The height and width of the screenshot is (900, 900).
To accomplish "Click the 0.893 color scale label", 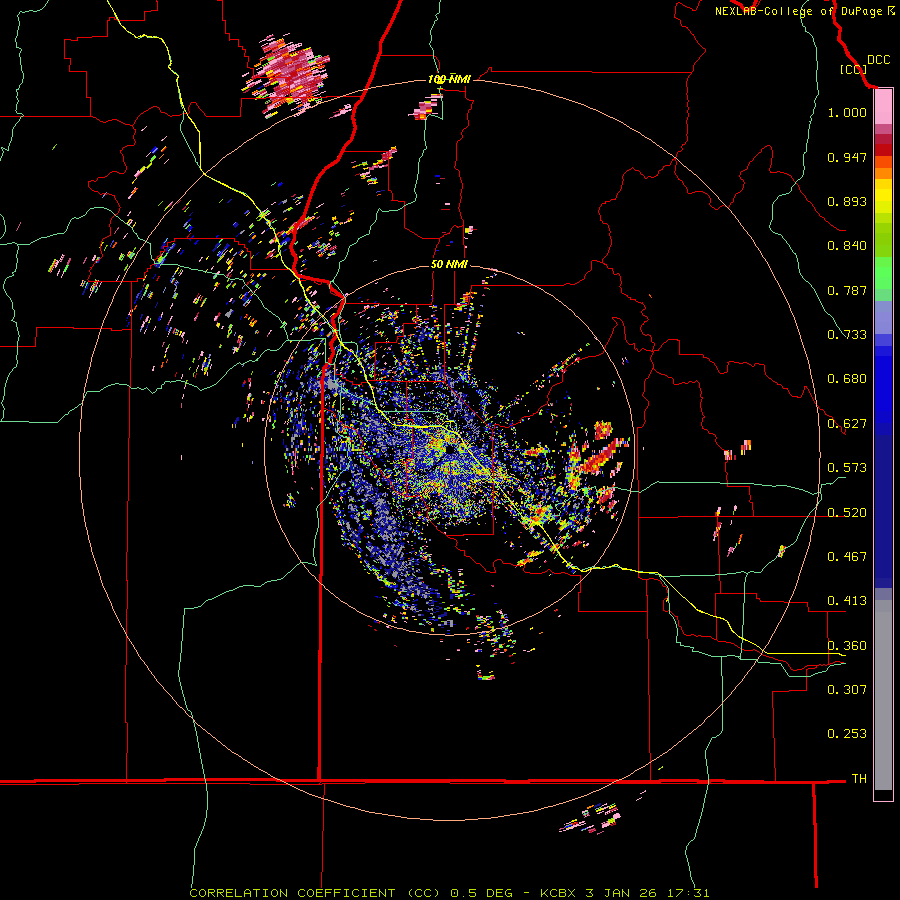I will 847,201.
